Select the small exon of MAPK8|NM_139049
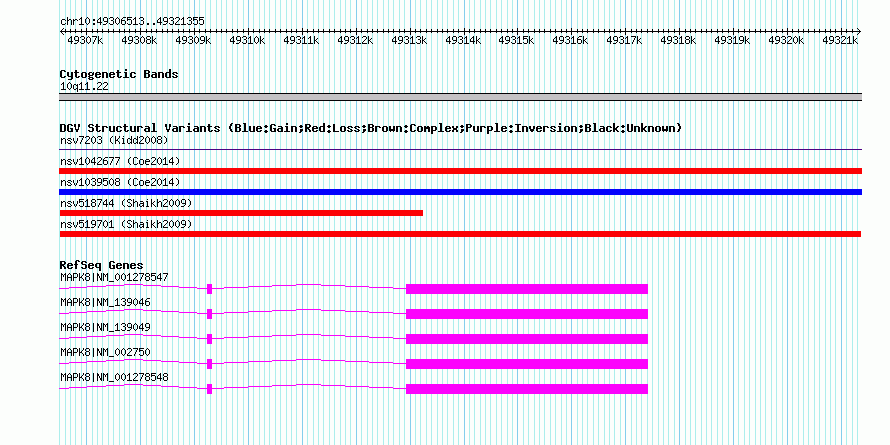Viewport: 890px width, 445px height. click(x=209, y=339)
